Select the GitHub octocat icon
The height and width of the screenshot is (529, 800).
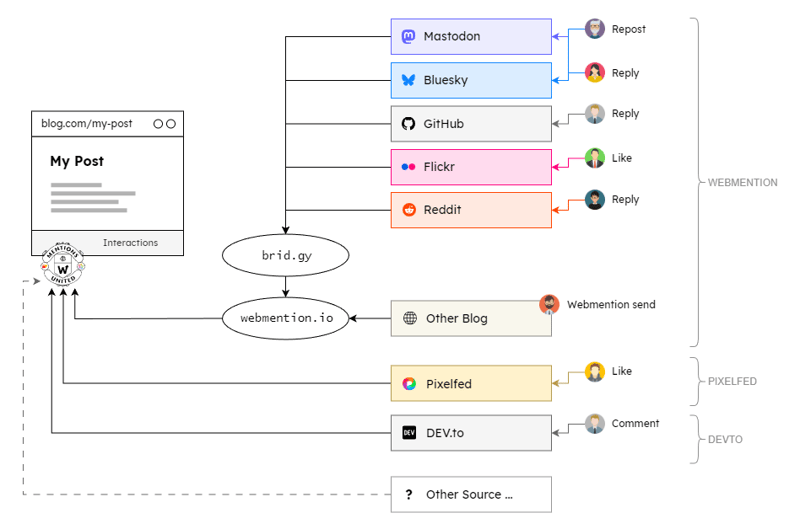(x=408, y=124)
